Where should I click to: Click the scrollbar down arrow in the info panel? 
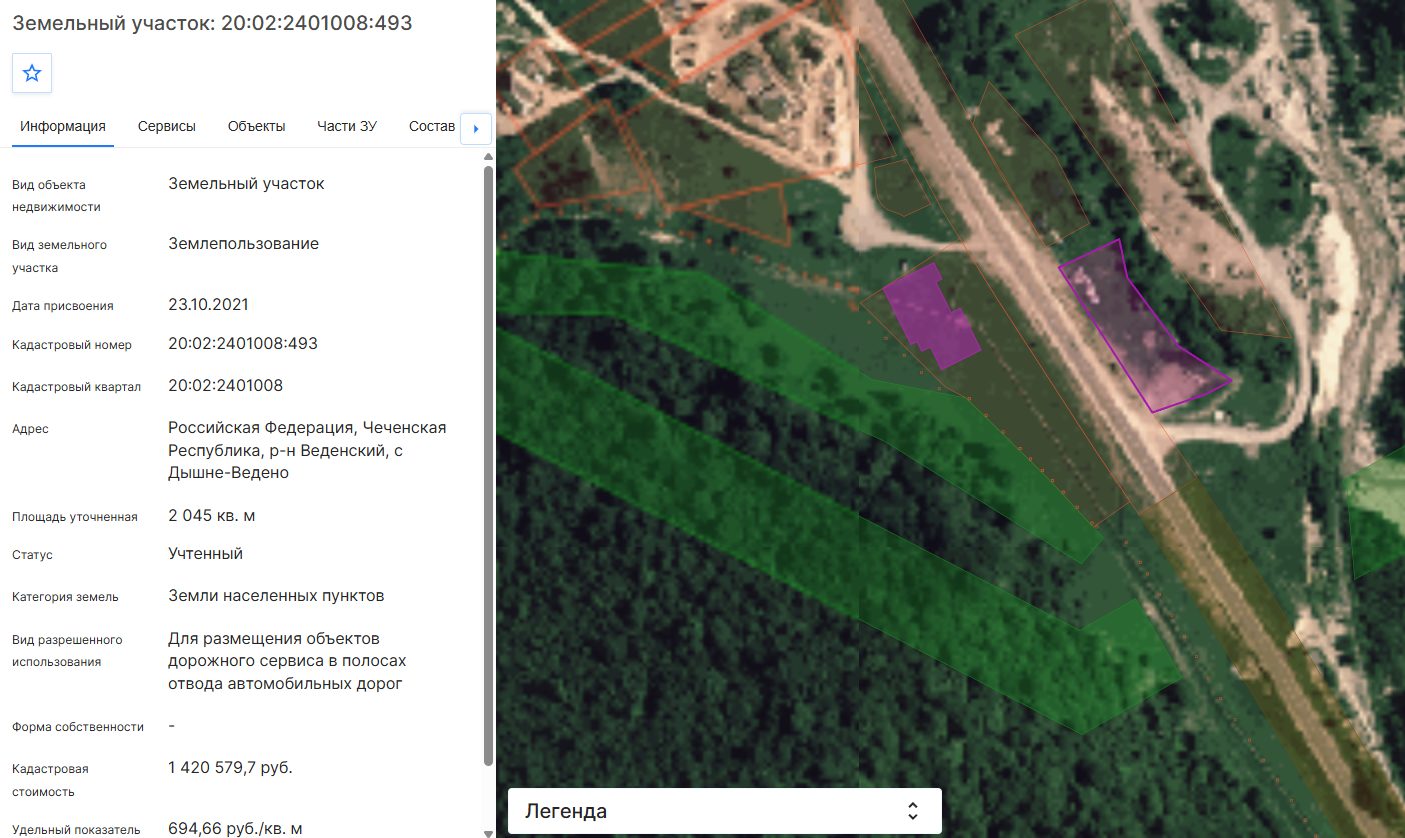coord(488,832)
